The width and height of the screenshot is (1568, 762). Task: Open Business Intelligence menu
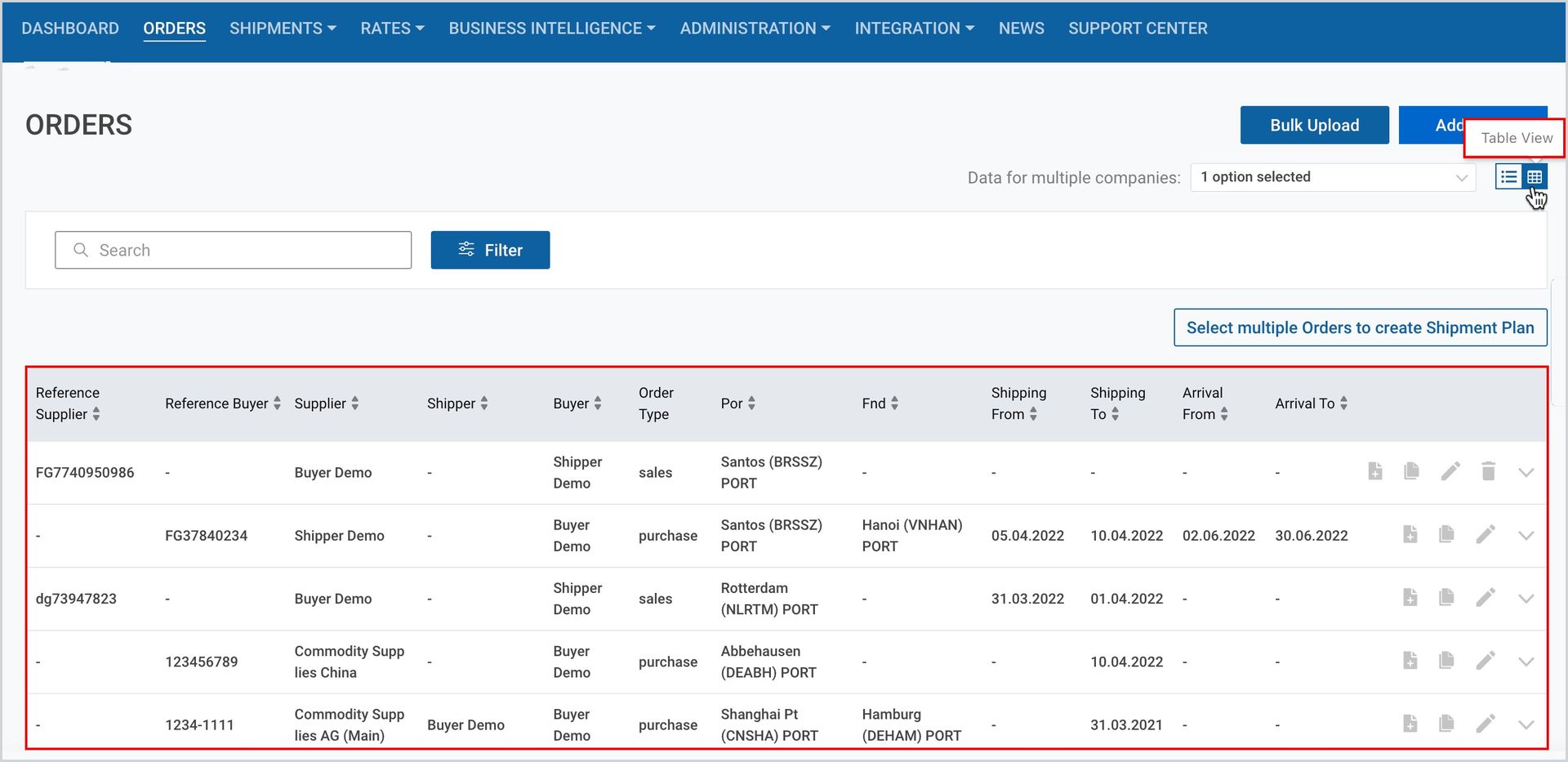552,29
